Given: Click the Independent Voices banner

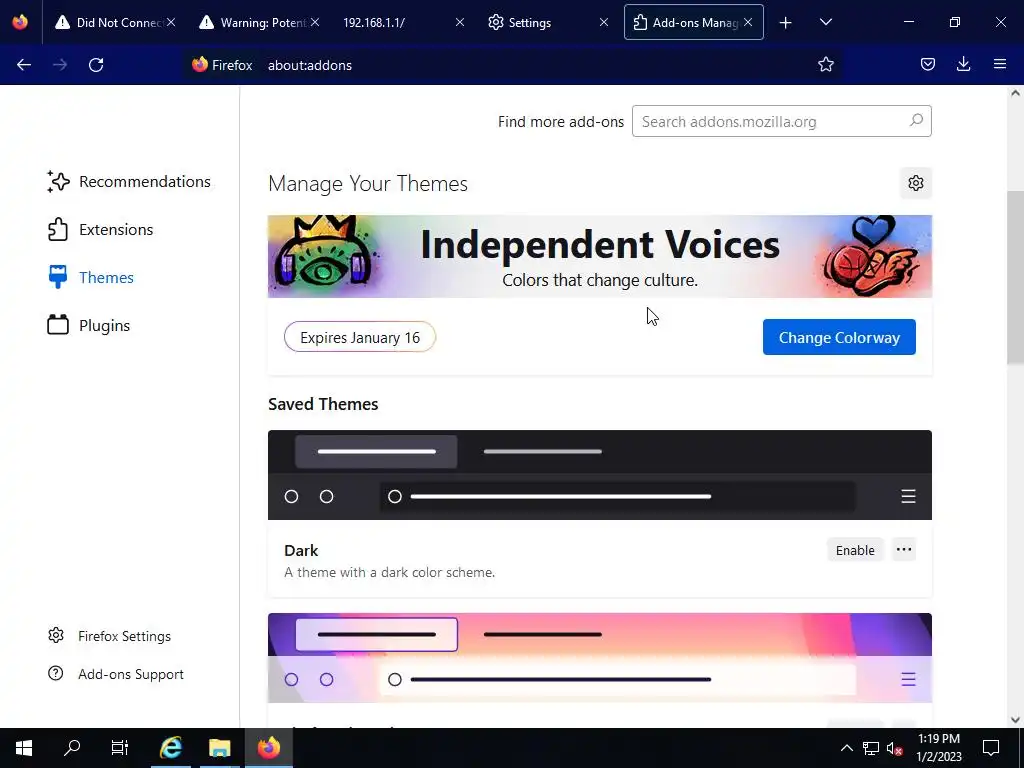Looking at the screenshot, I should pyautogui.click(x=600, y=257).
